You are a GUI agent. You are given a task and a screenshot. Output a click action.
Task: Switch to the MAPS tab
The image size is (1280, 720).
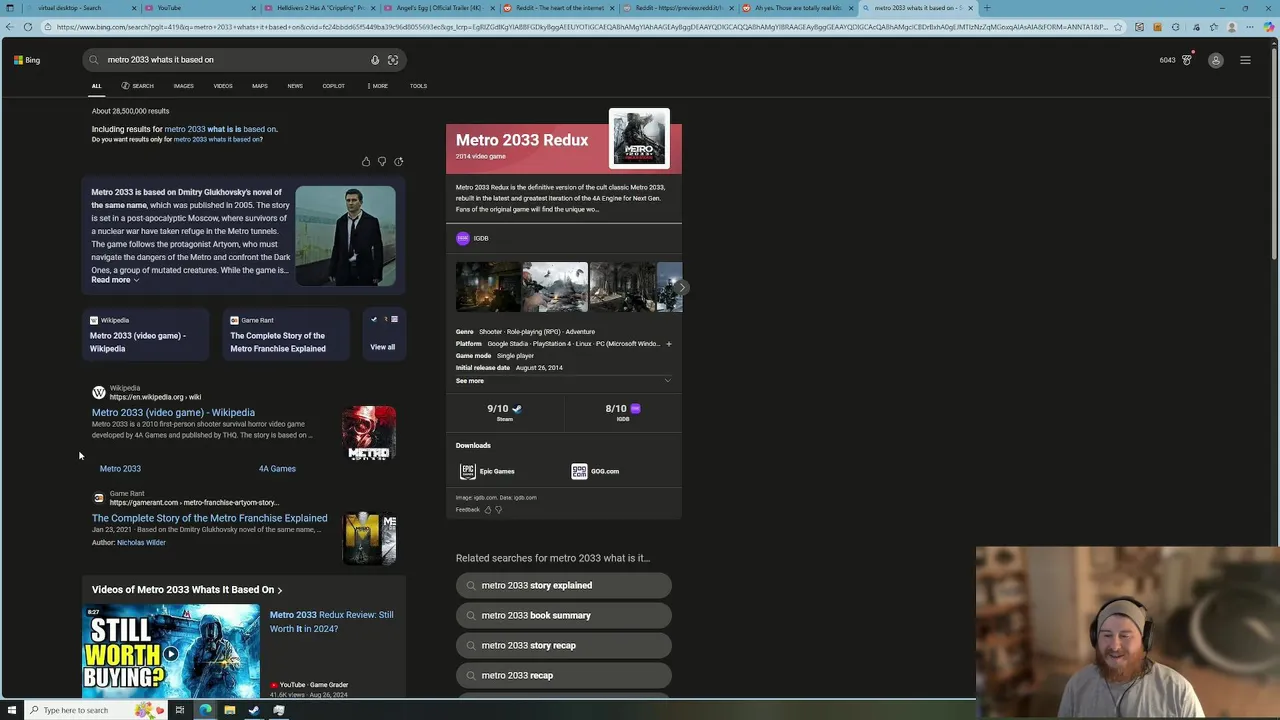click(260, 86)
